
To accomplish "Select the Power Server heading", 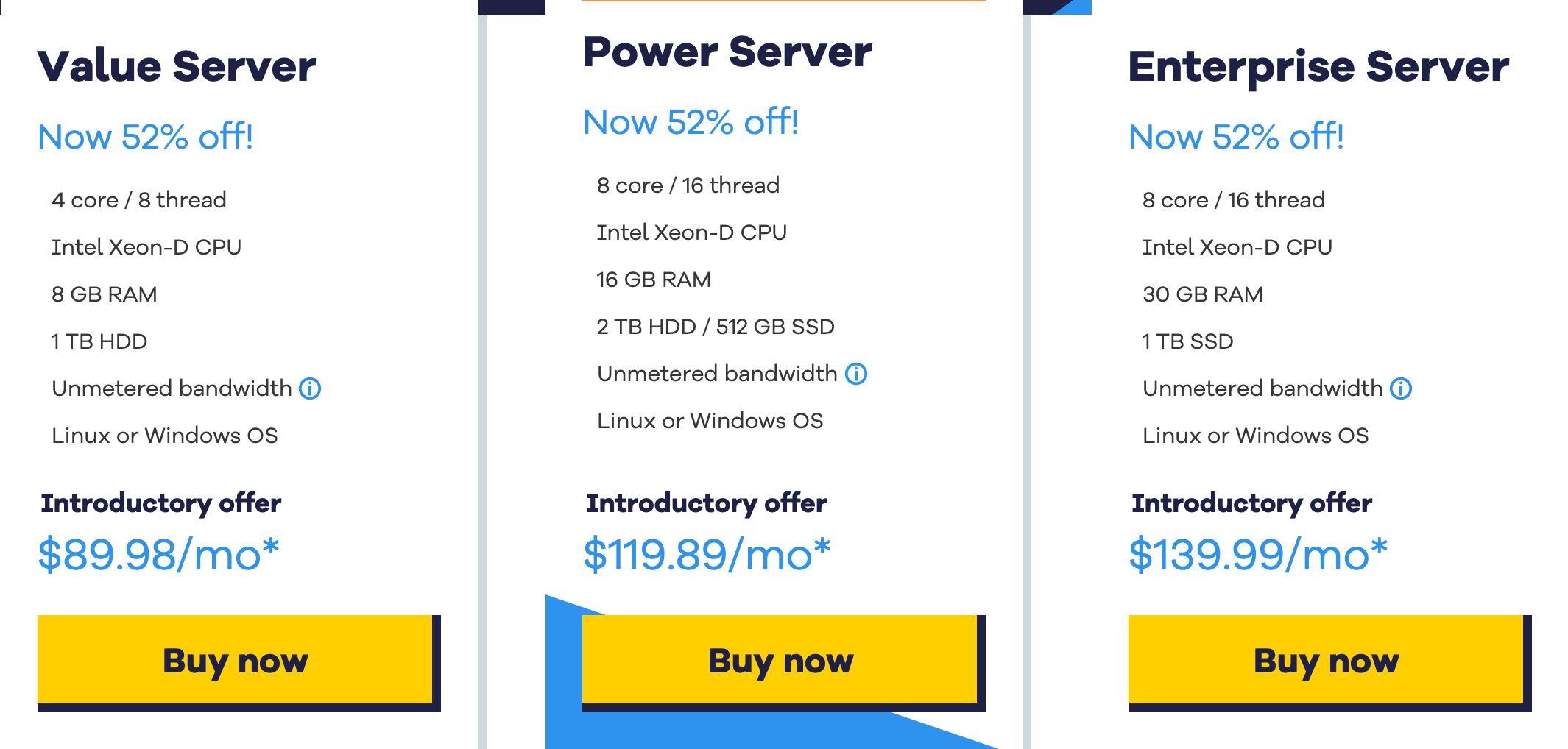I will click(727, 52).
